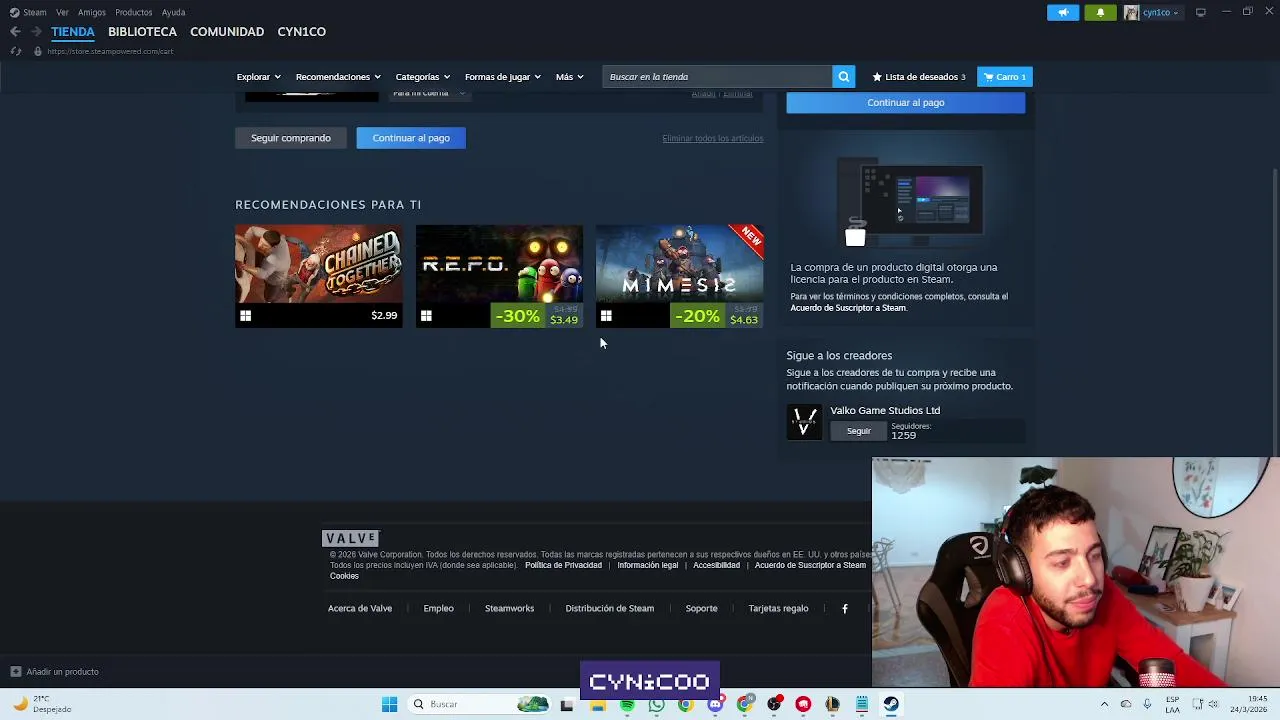This screenshot has height=720, width=1280.
Task: Open the Carro 1 cart button
Action: pyautogui.click(x=1005, y=77)
